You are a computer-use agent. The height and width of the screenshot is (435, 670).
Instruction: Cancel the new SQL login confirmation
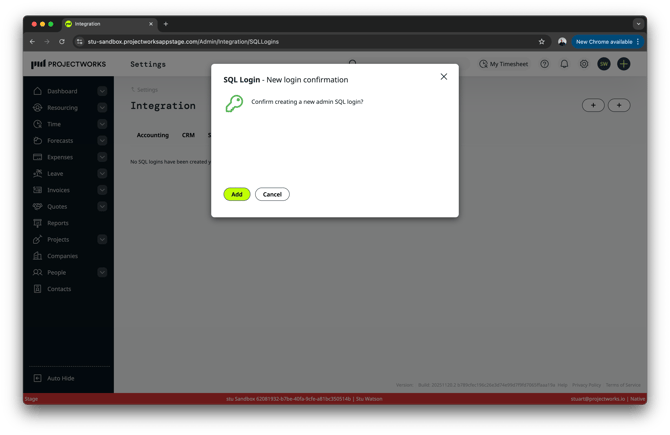point(272,194)
